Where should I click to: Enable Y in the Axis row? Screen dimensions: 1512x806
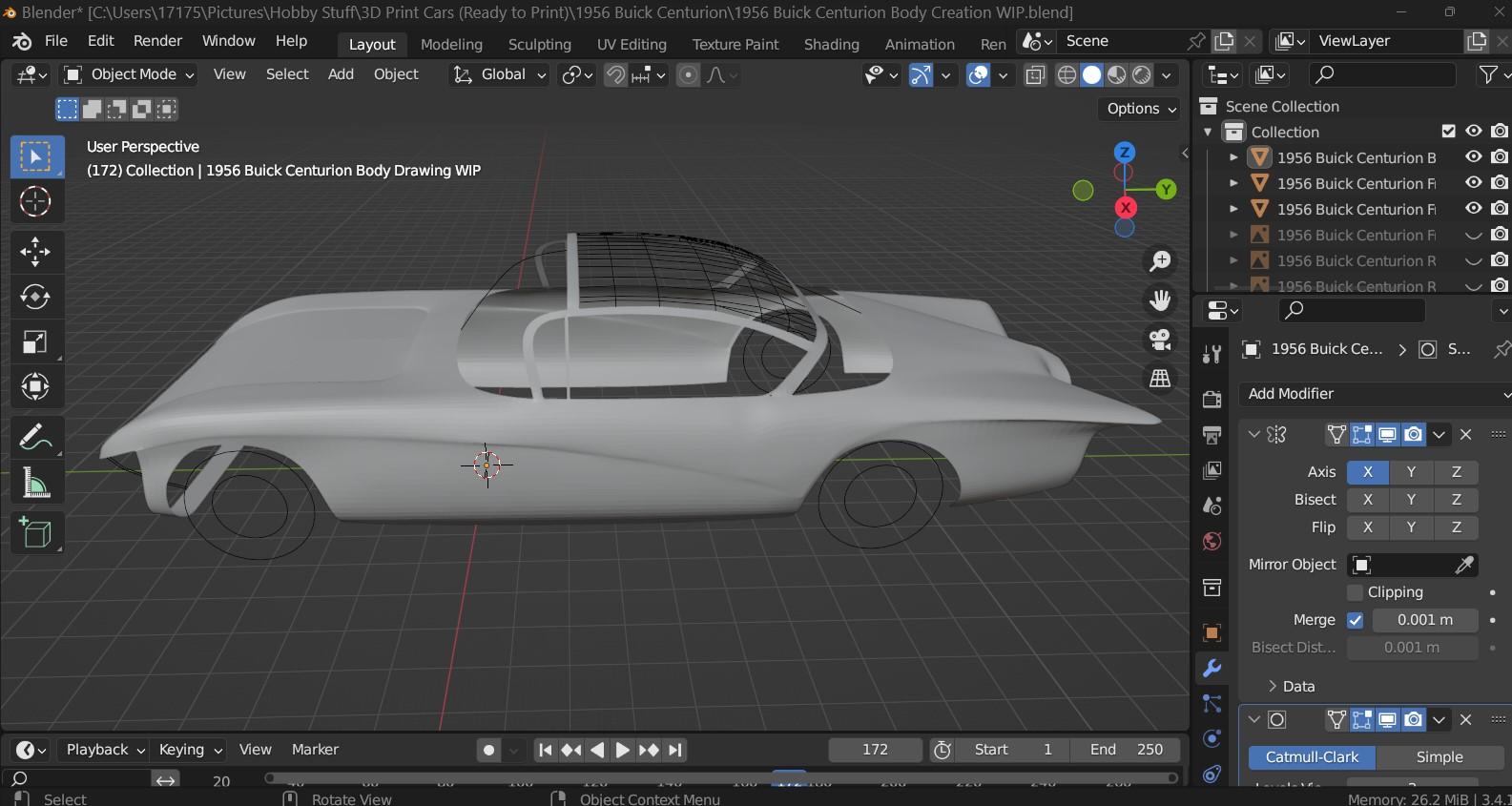click(1411, 472)
